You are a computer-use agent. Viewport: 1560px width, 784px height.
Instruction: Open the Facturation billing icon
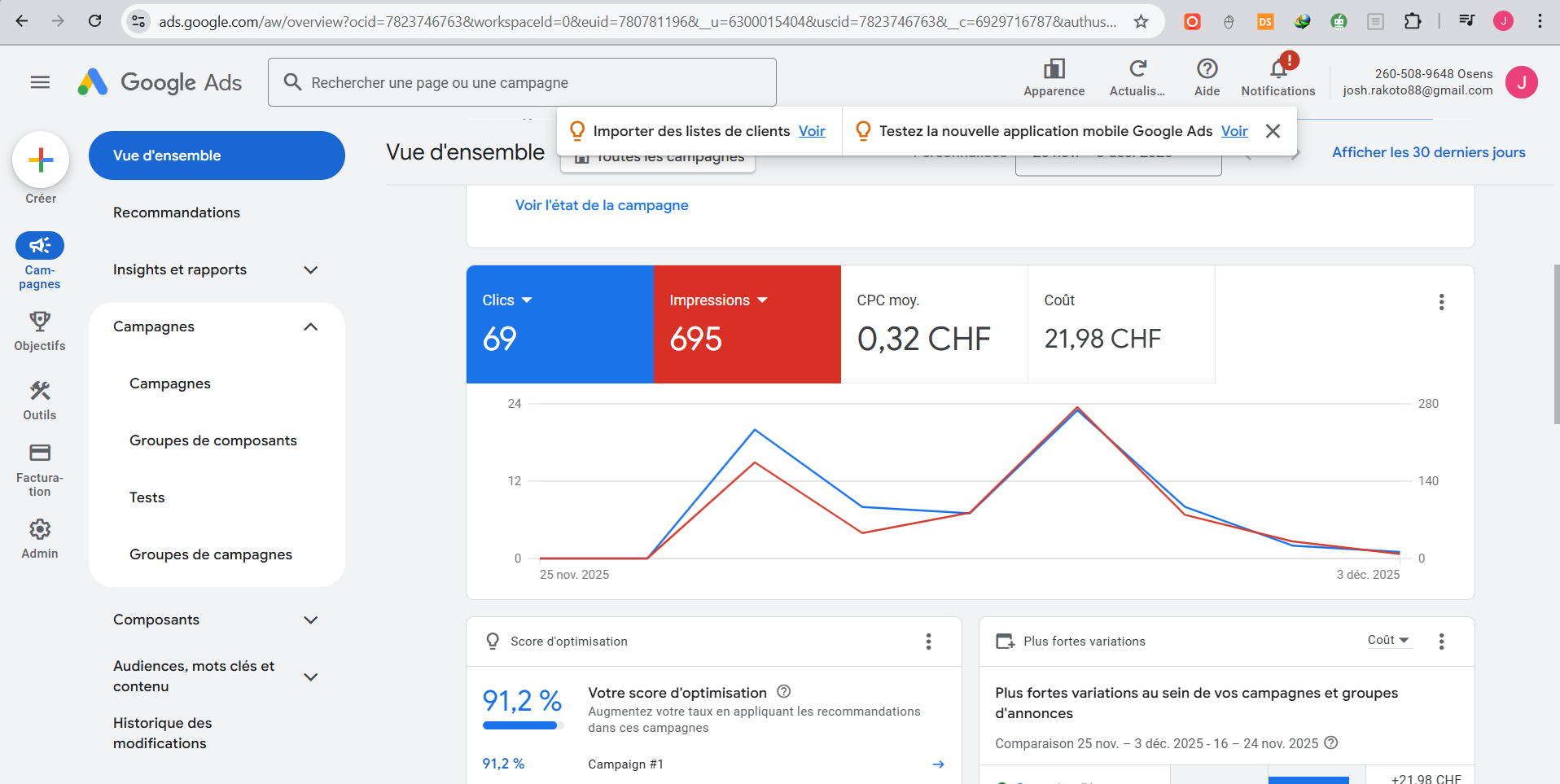[x=40, y=453]
